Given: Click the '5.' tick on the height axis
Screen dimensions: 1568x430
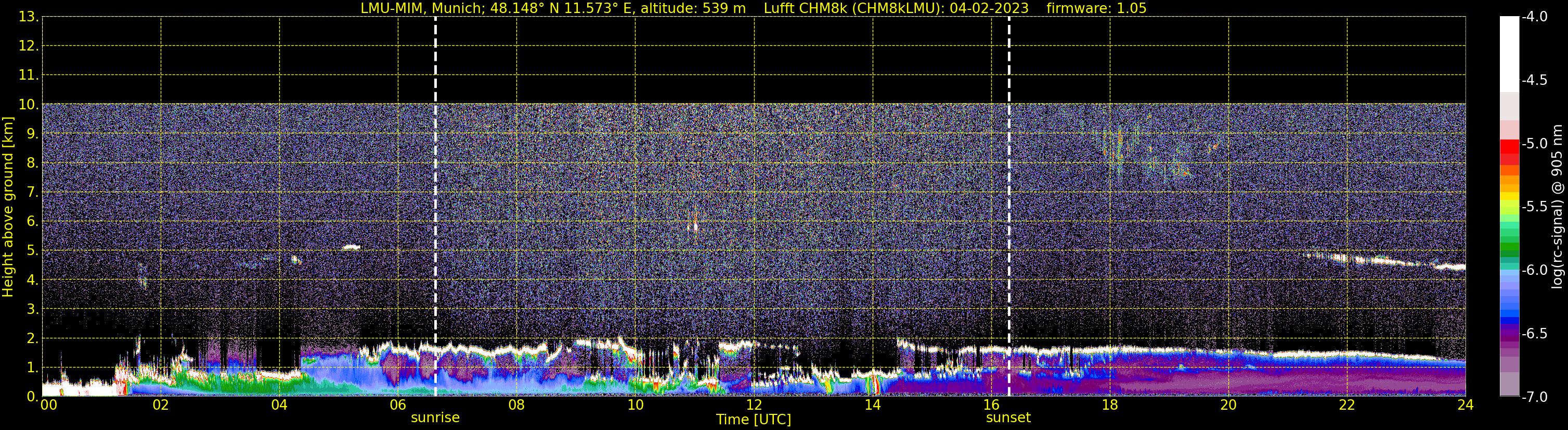Looking at the screenshot, I should click(32, 251).
